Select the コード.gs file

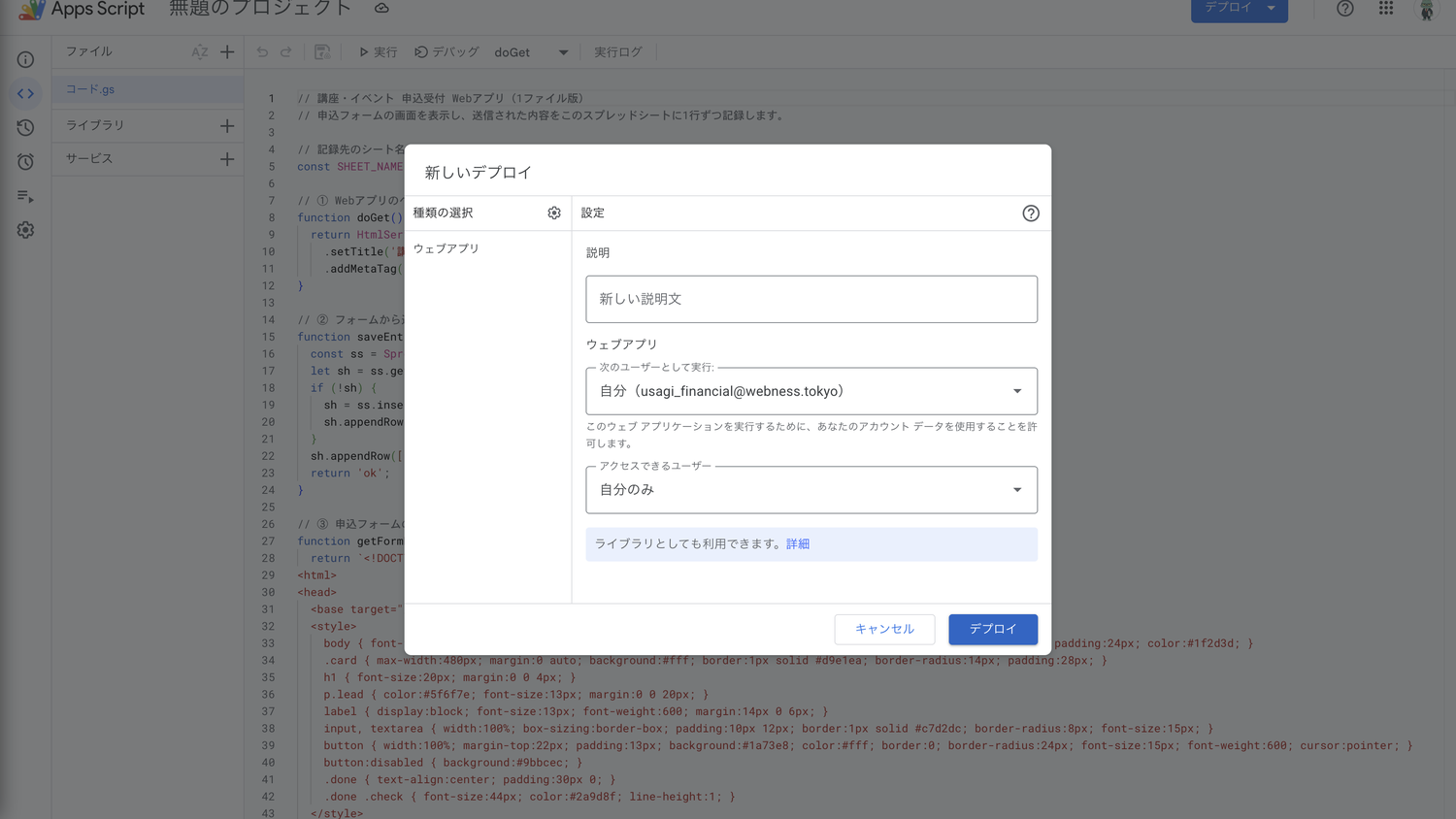click(148, 89)
